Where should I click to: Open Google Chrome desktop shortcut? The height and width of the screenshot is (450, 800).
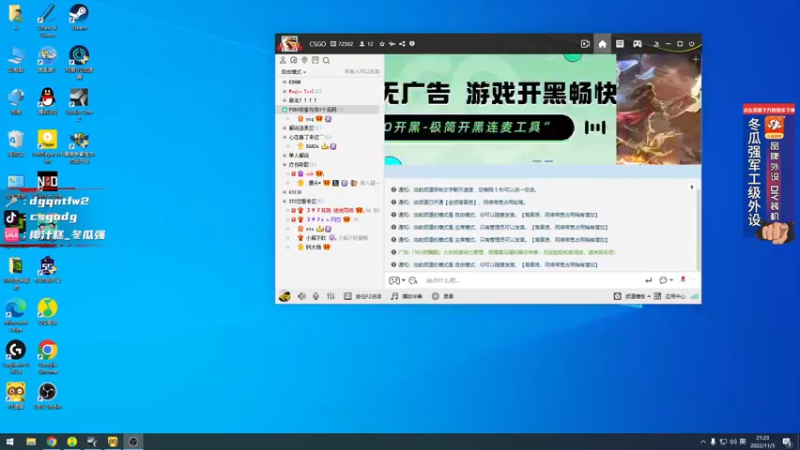[x=47, y=357]
